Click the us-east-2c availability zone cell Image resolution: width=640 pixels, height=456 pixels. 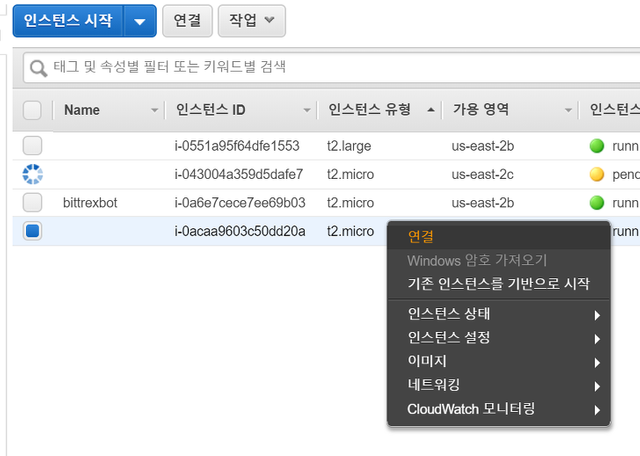coord(482,175)
